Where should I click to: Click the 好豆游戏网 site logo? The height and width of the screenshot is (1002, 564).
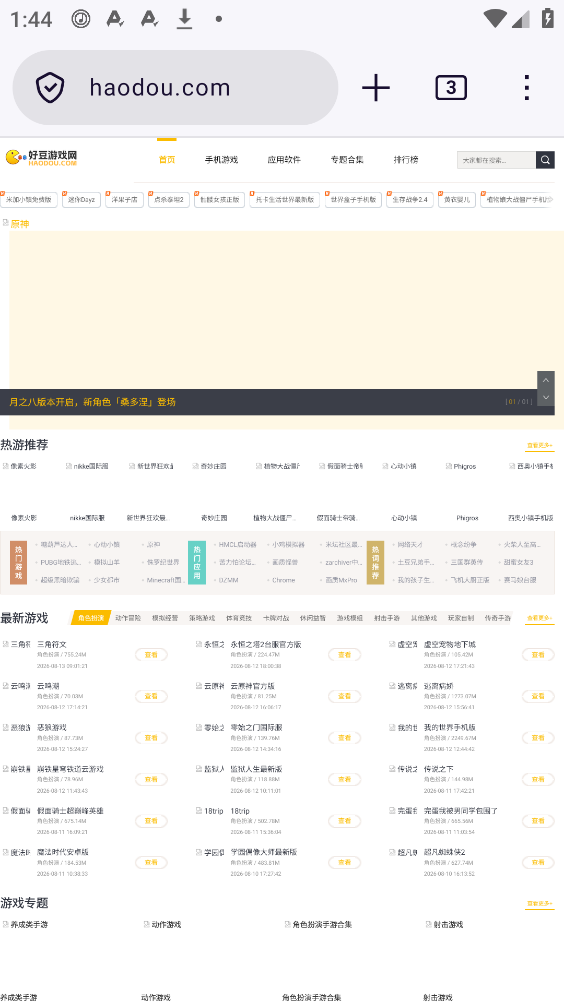coord(42,157)
